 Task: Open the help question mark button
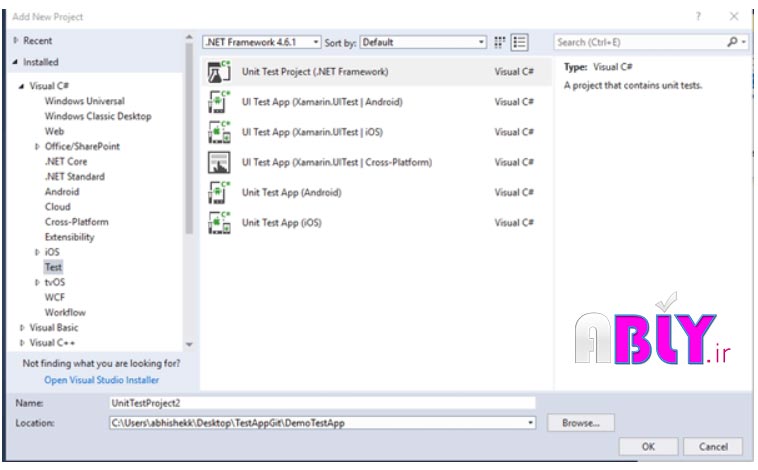(698, 16)
